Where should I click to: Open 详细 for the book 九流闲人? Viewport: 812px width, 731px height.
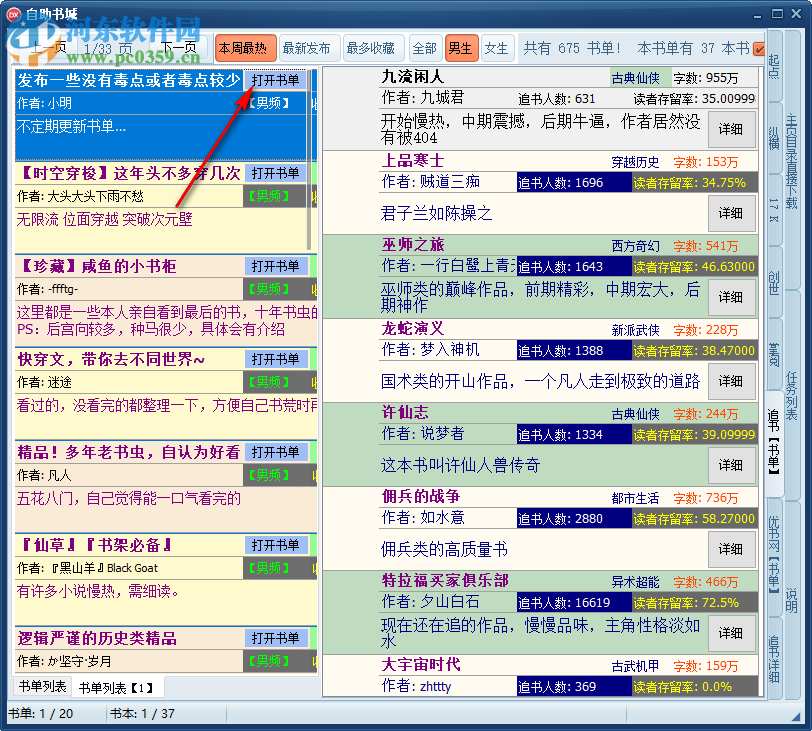pos(732,130)
